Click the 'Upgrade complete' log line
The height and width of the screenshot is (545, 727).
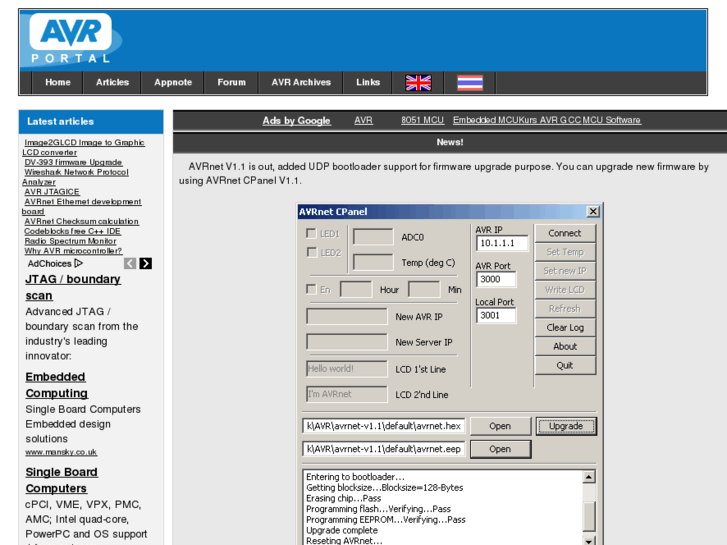point(342,530)
